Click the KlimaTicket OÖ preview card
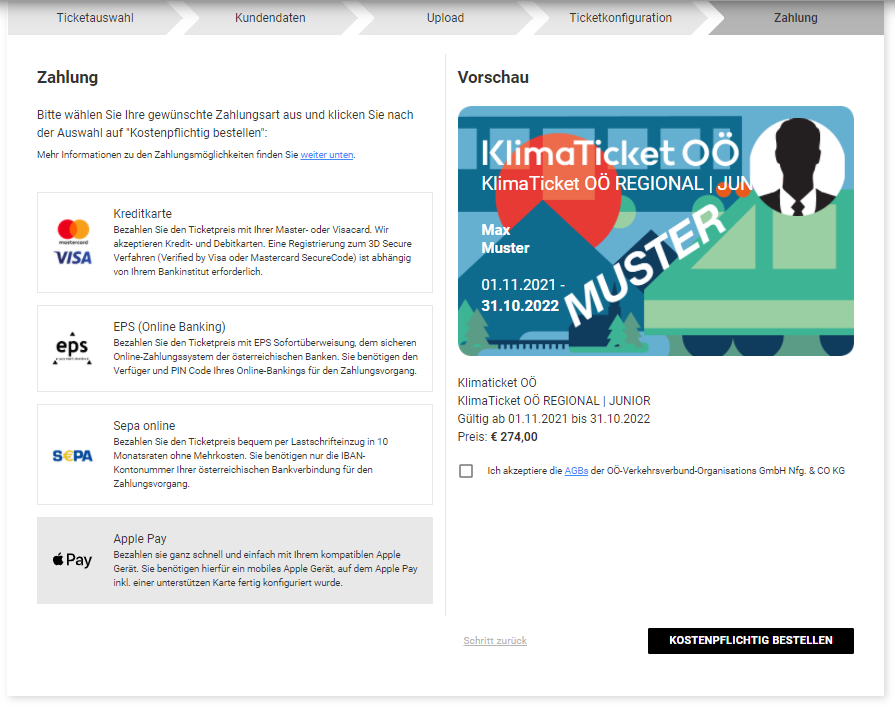 coord(656,231)
